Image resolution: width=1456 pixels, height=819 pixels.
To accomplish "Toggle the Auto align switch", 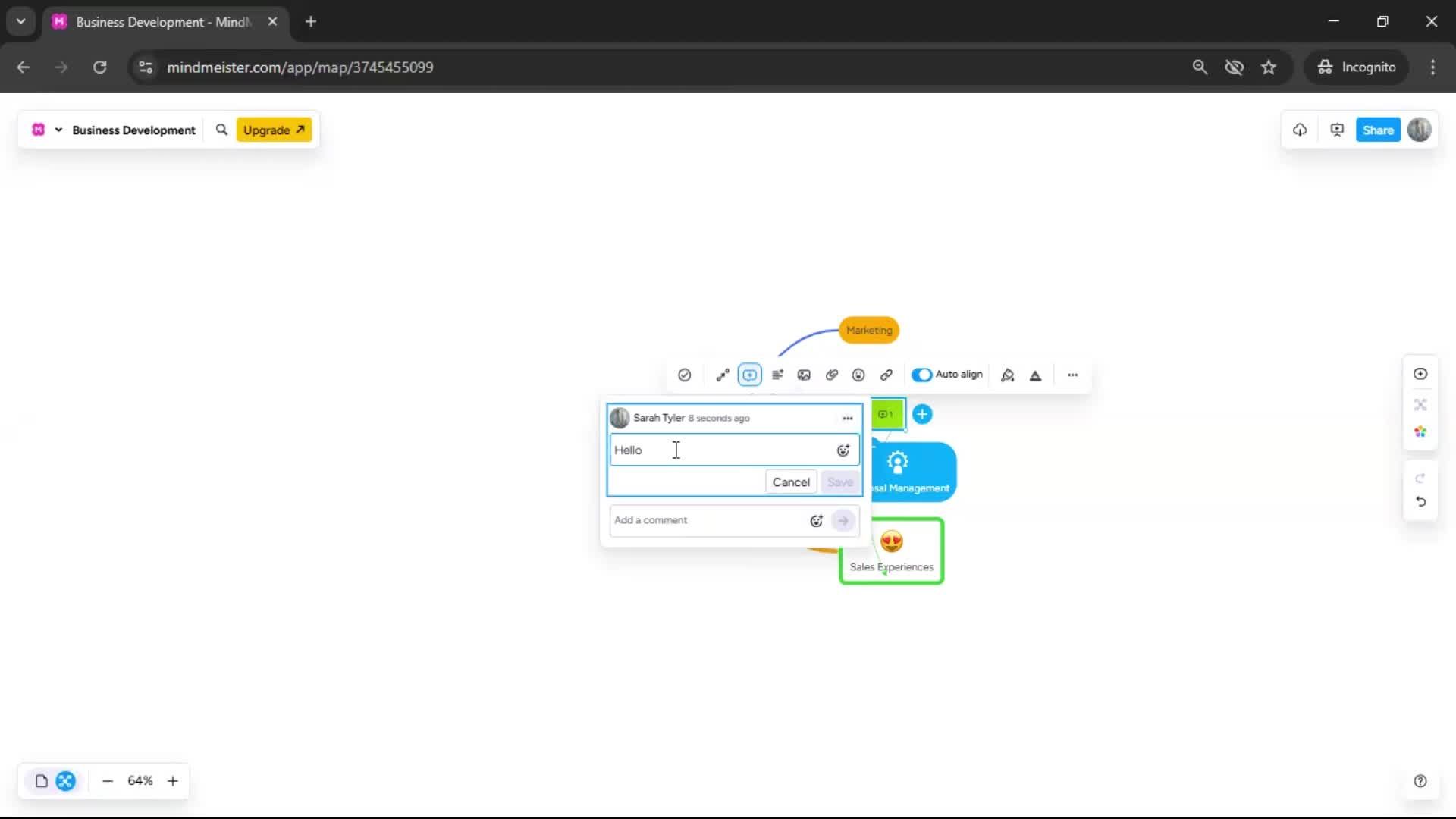I will point(921,375).
